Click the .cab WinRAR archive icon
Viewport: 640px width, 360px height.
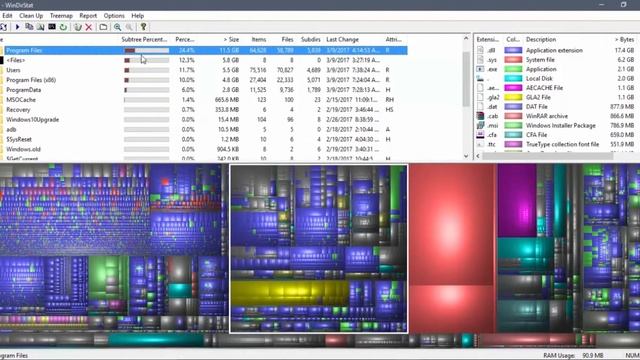pyautogui.click(x=480, y=116)
